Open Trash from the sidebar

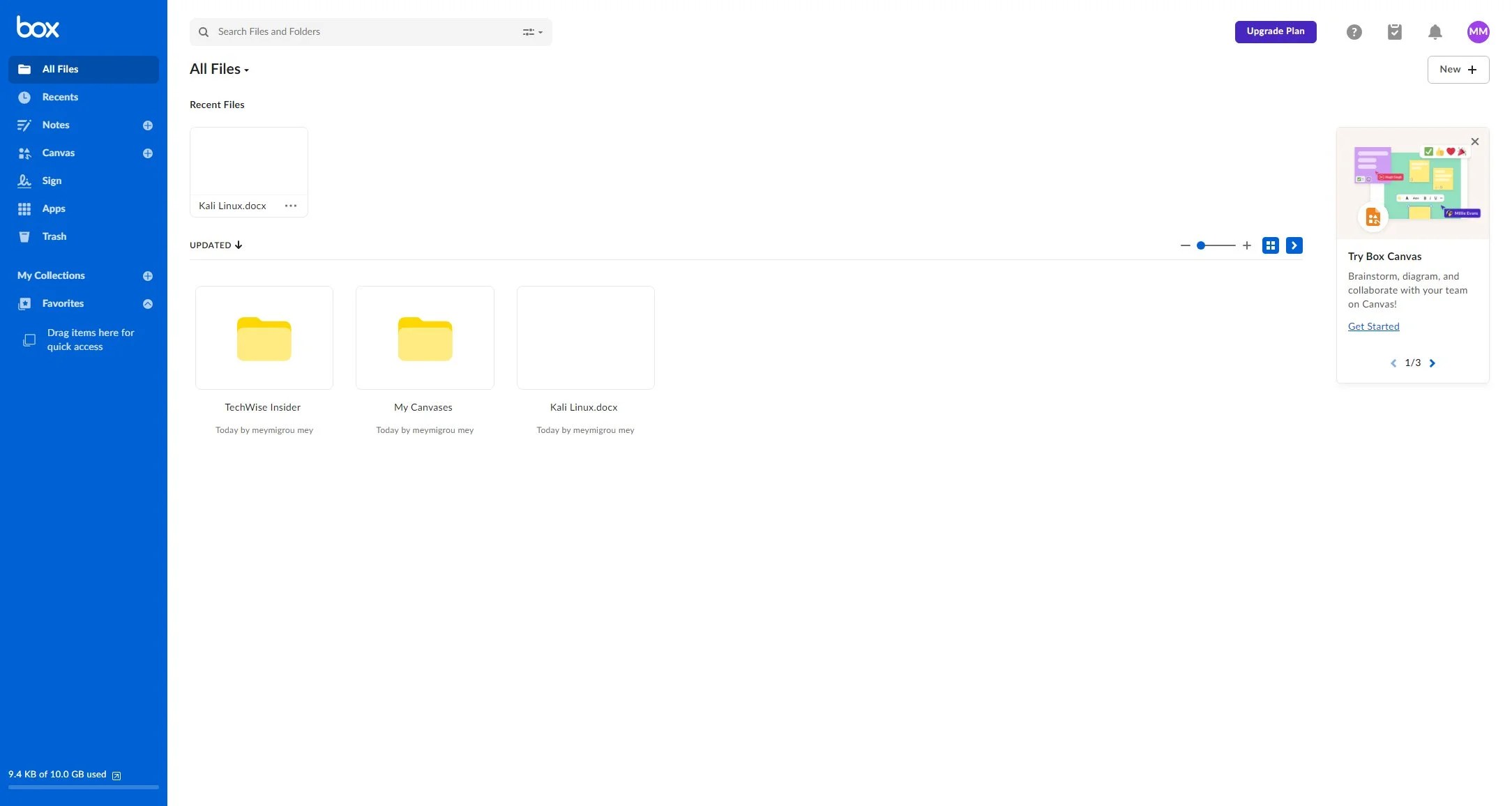coord(54,237)
